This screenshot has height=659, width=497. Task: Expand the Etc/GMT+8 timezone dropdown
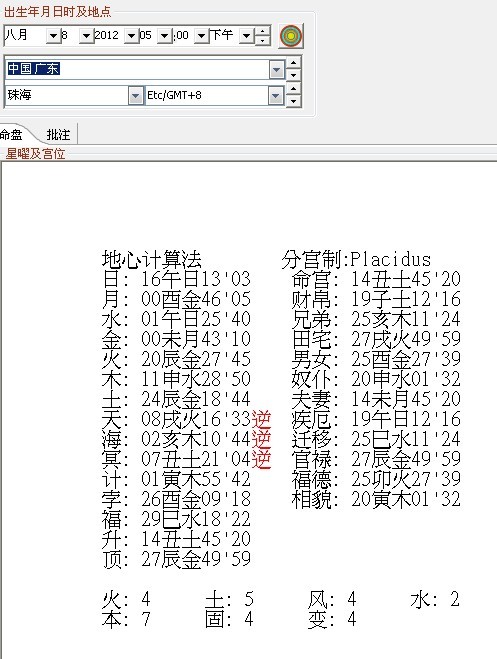coord(276,96)
